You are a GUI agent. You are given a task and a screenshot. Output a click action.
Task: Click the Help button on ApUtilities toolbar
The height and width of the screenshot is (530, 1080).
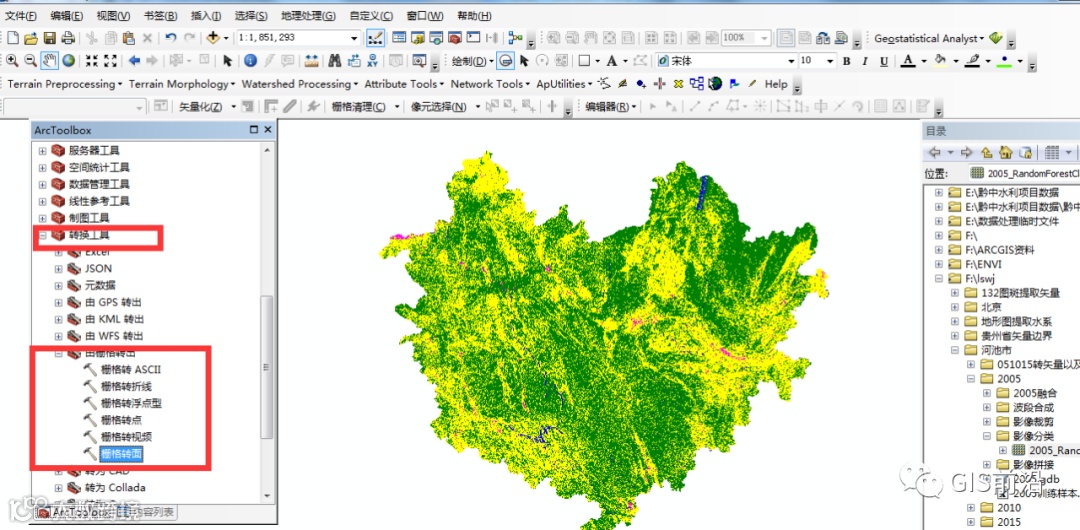(x=776, y=84)
